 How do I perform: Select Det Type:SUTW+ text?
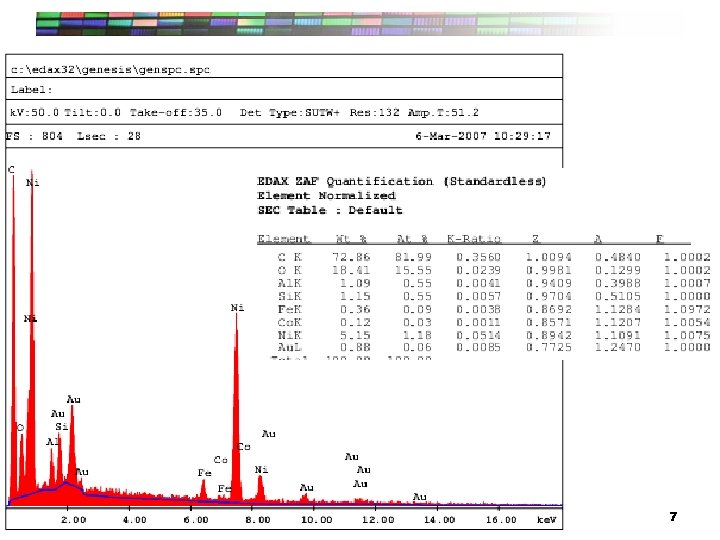pos(289,113)
